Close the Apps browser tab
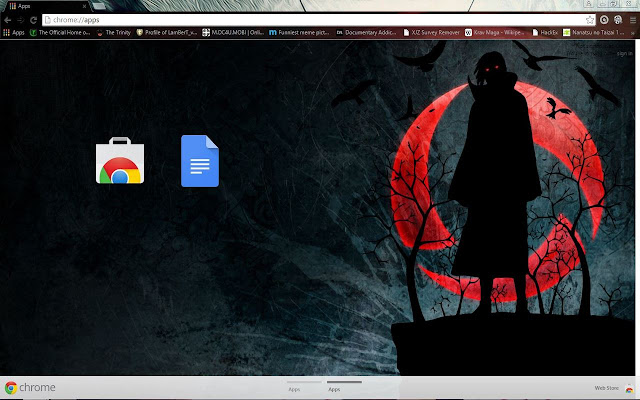Screen dimensions: 640x400 coord(84,6)
